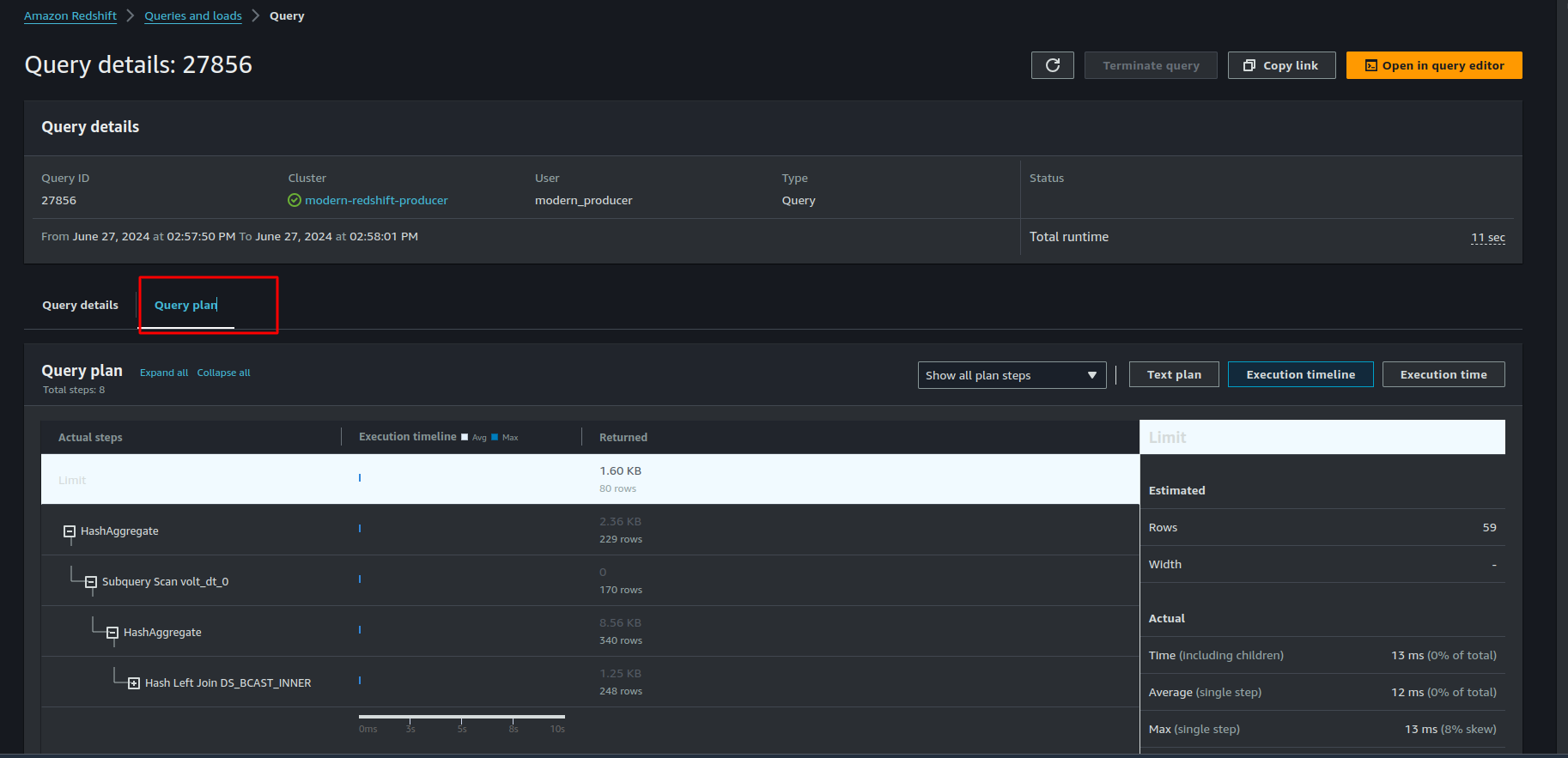1568x758 pixels.
Task: Go to the Amazon Redshift breadcrumb
Action: 70,16
